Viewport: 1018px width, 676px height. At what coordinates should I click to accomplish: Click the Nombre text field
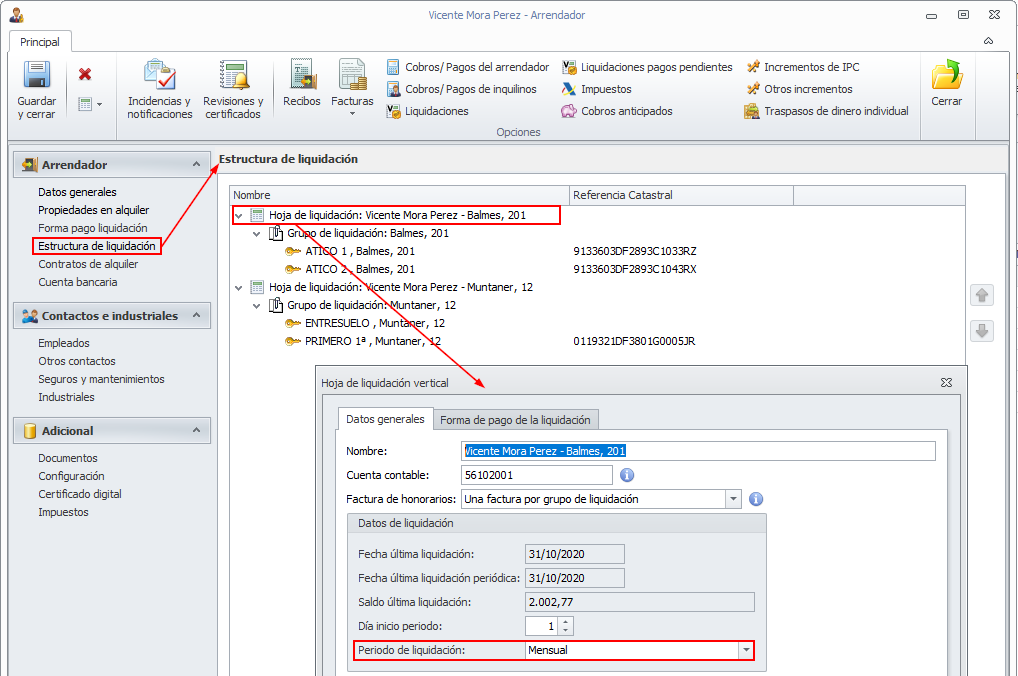pos(698,451)
